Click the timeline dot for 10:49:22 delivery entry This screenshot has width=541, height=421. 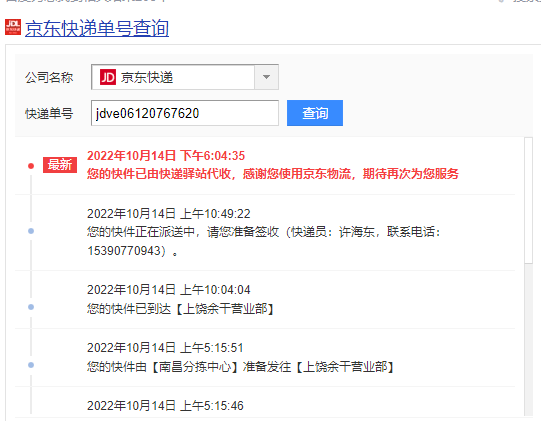click(31, 231)
